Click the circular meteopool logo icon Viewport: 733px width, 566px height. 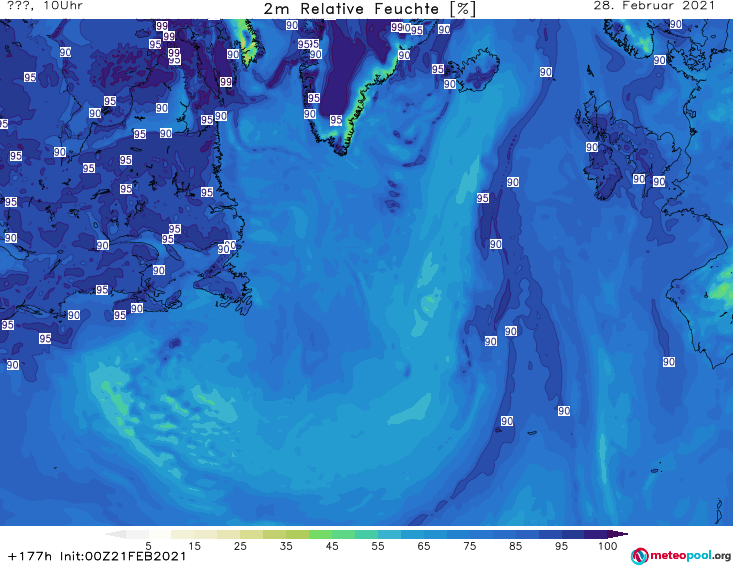click(x=640, y=556)
